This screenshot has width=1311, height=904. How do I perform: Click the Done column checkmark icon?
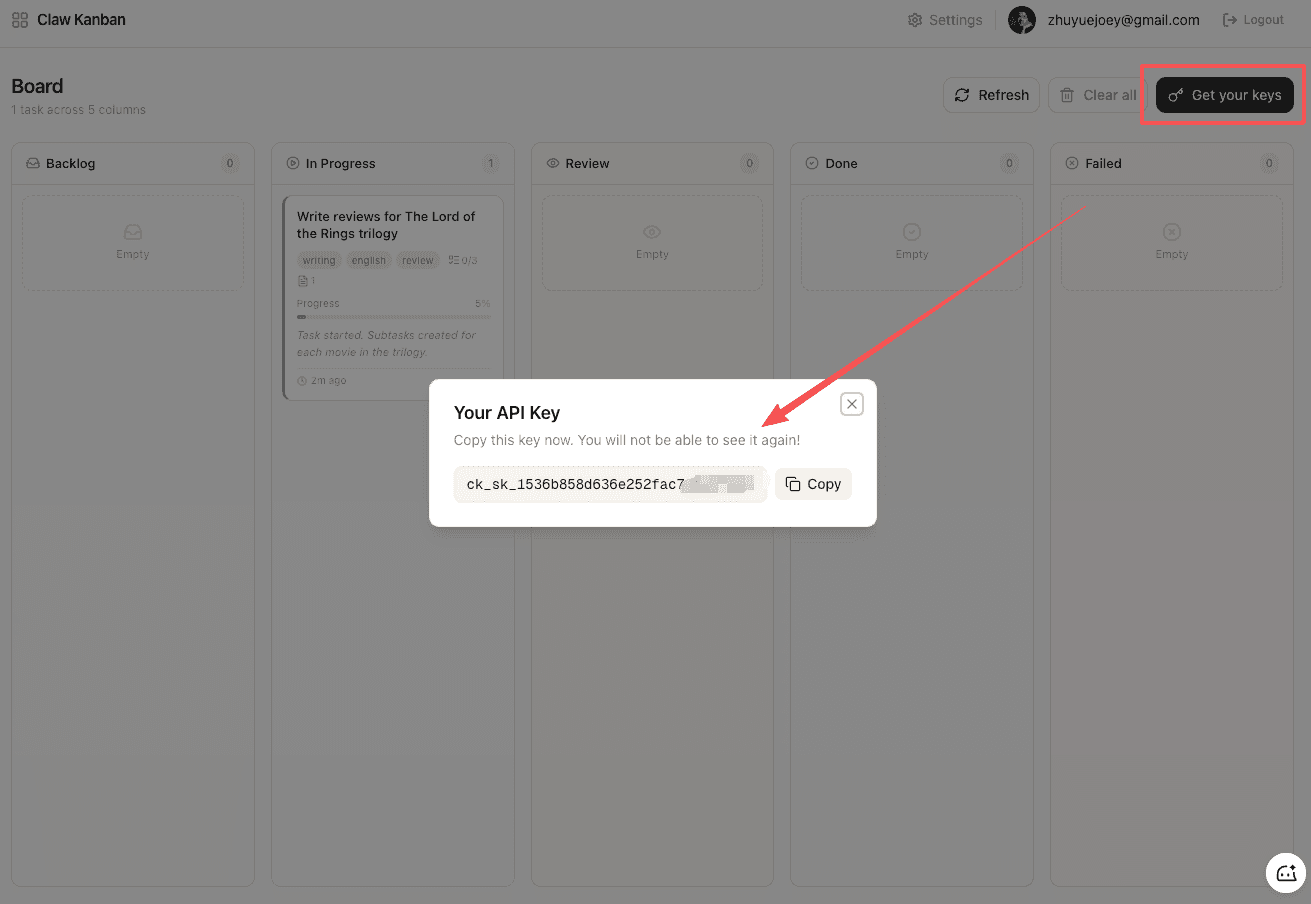click(x=812, y=163)
